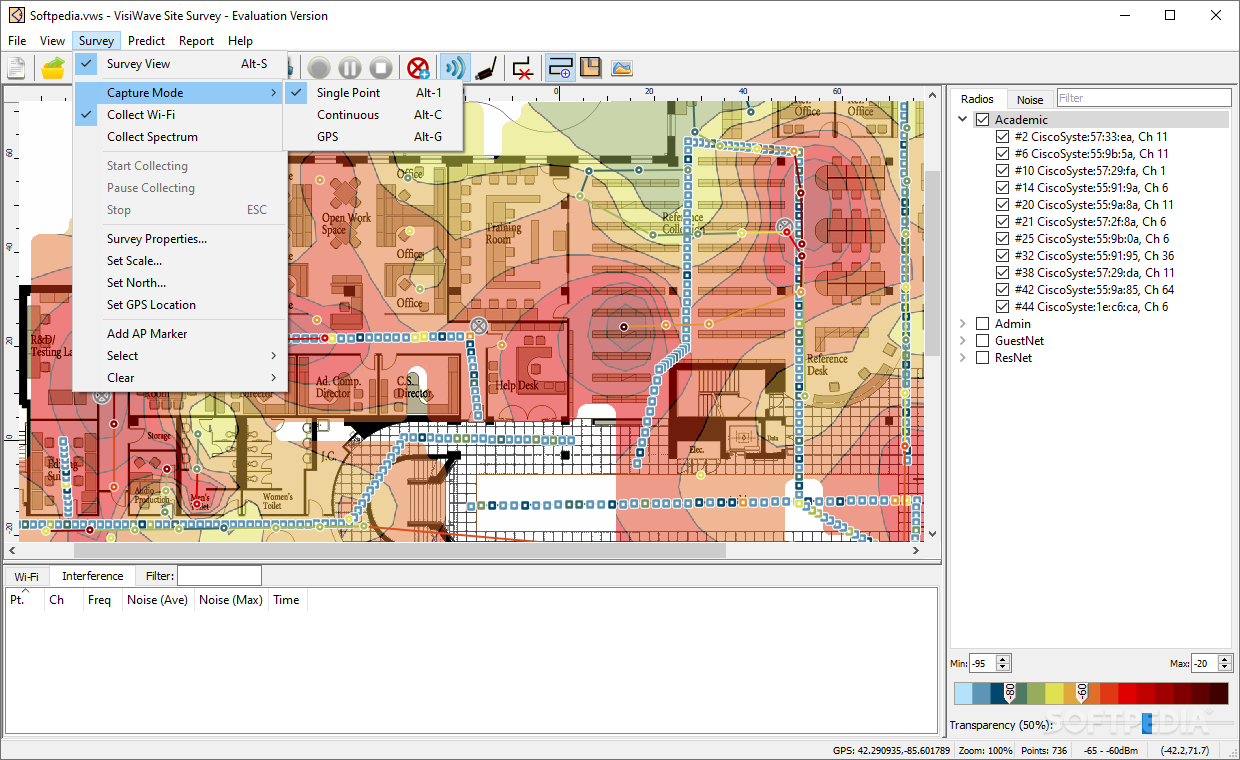Check the Admin group checkbox
Viewport: 1240px width, 760px height.
point(982,324)
